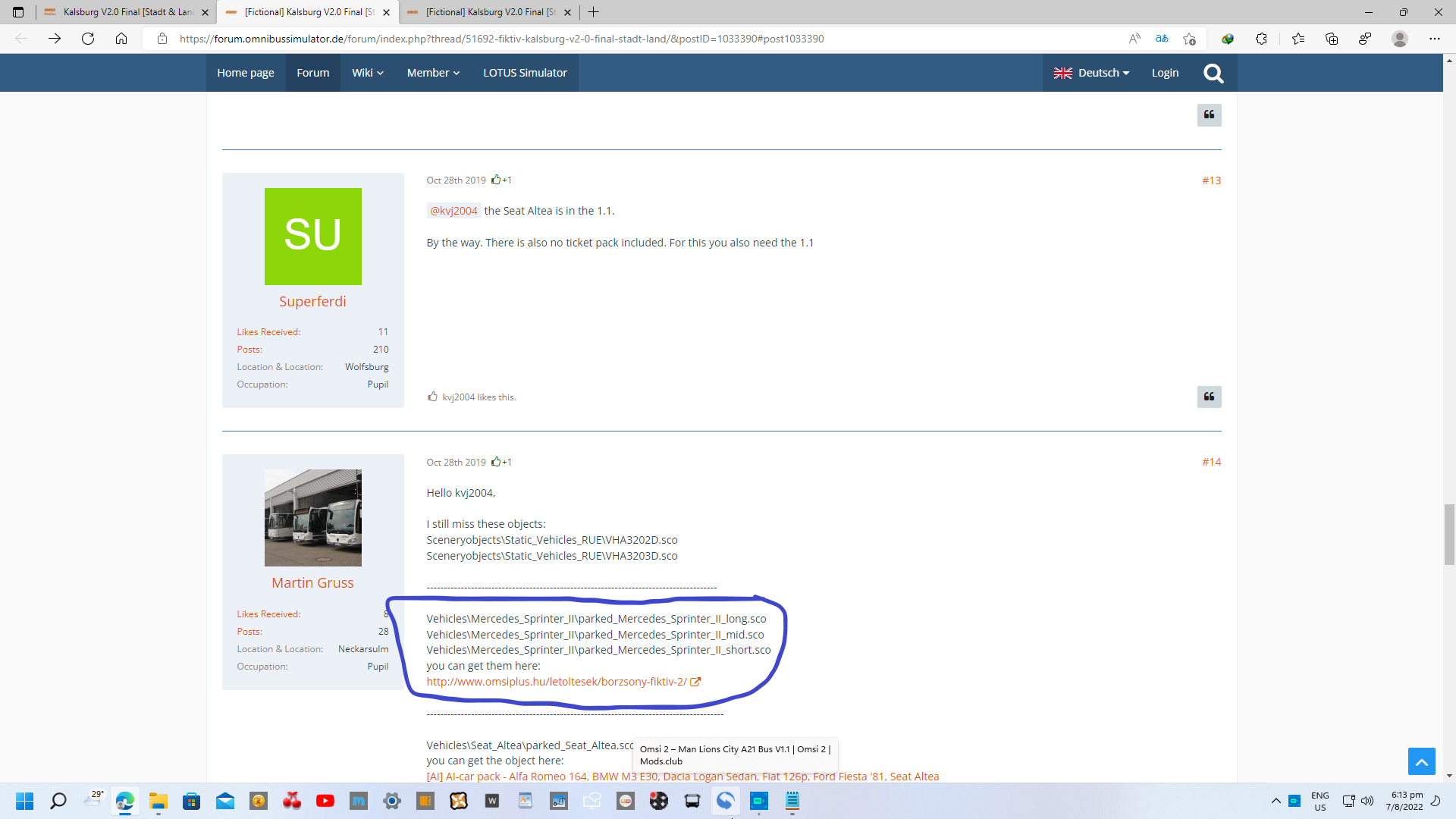
Task: Open browser Collections icon
Action: (x=1331, y=39)
